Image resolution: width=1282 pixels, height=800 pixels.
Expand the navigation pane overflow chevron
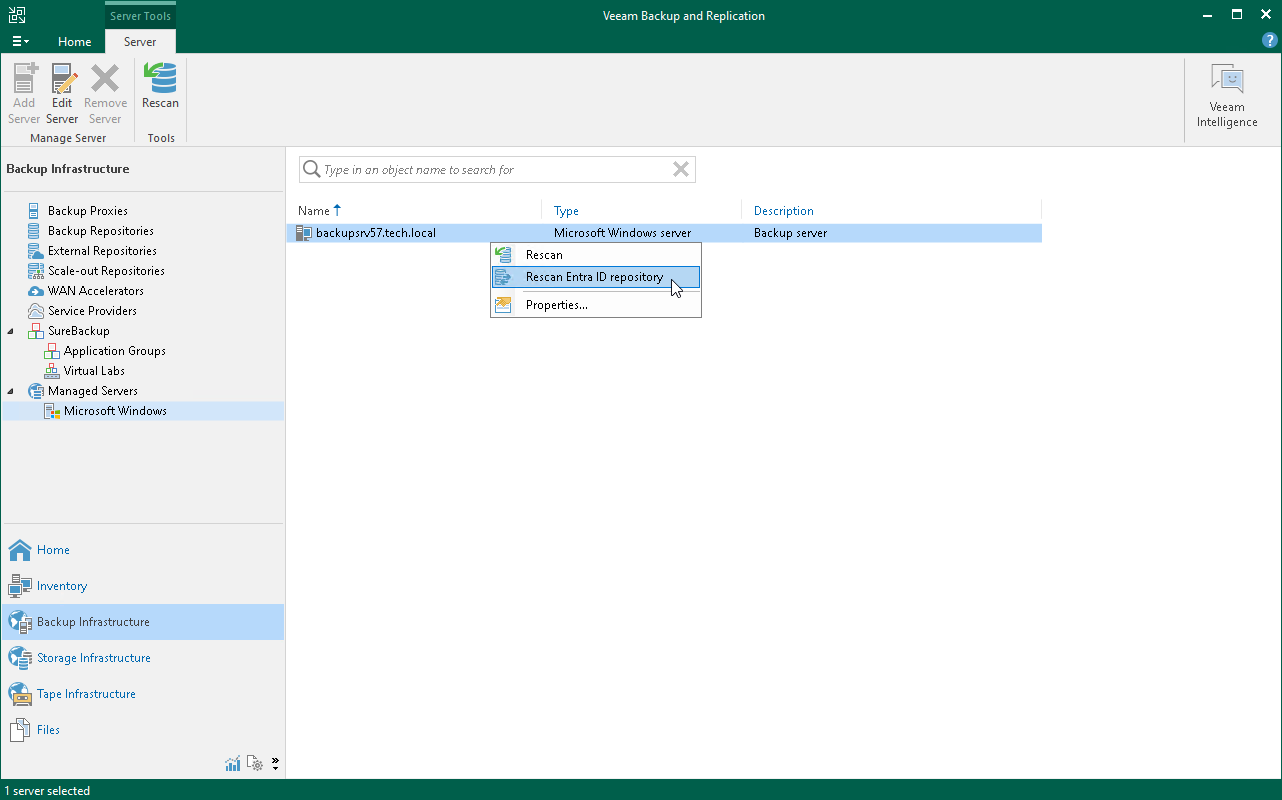click(275, 764)
